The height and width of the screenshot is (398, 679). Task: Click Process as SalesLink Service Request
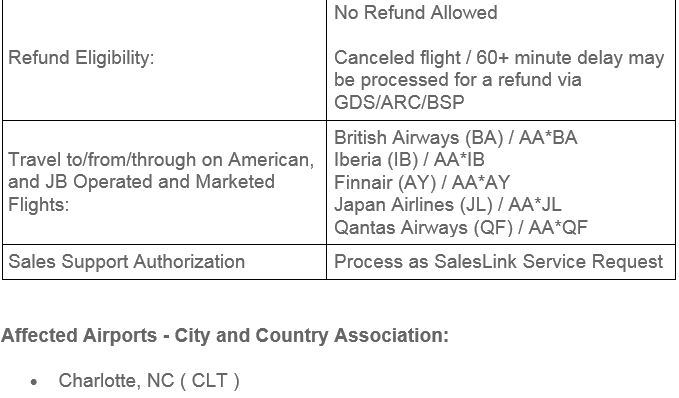pos(498,262)
